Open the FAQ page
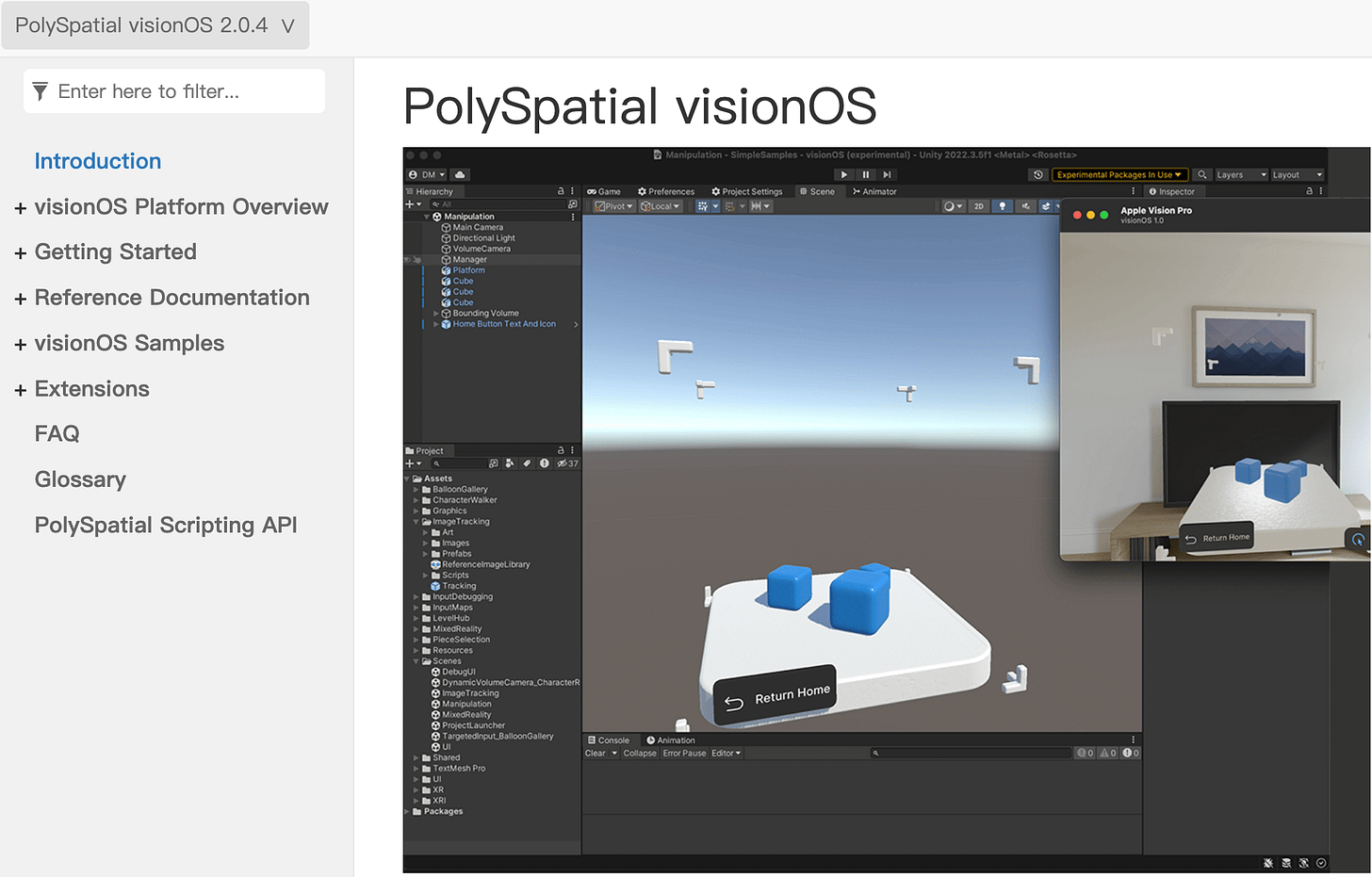1372x877 pixels. [x=57, y=433]
